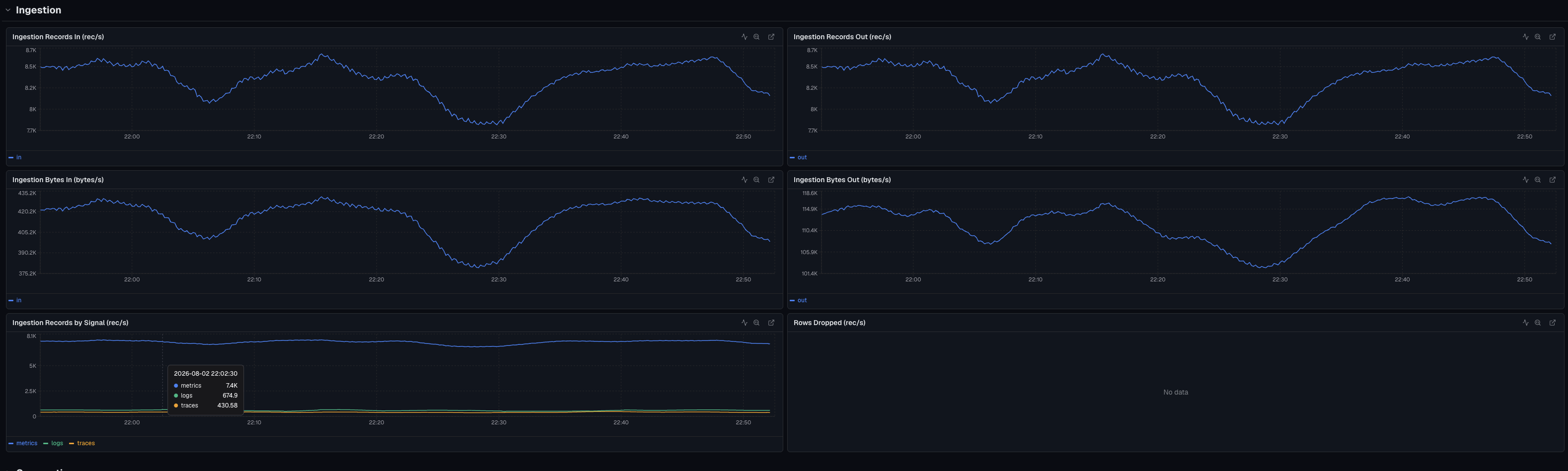Click activity pulse icon on Ingestion Records Out panel

[x=1525, y=37]
